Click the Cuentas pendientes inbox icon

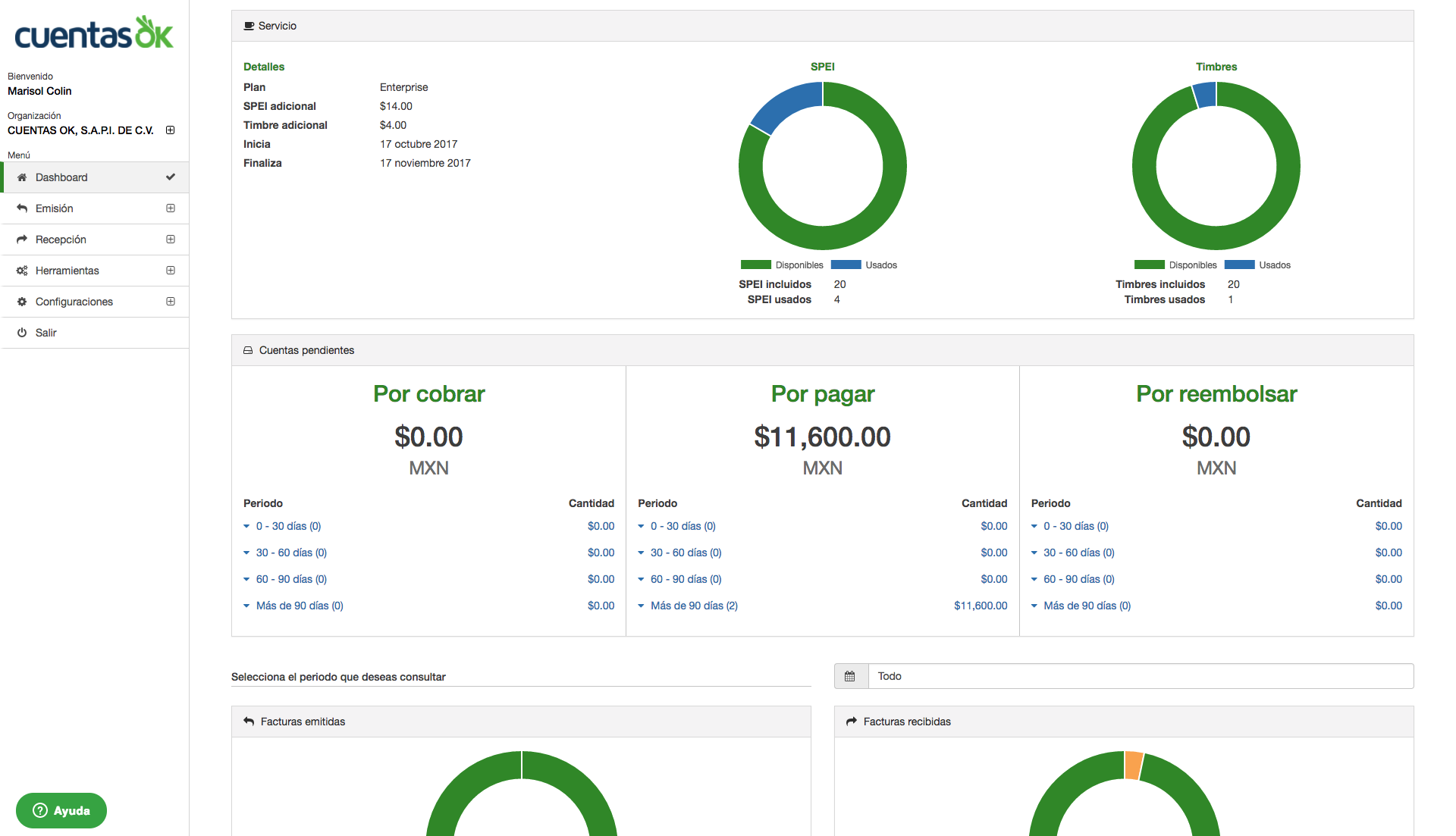248,350
